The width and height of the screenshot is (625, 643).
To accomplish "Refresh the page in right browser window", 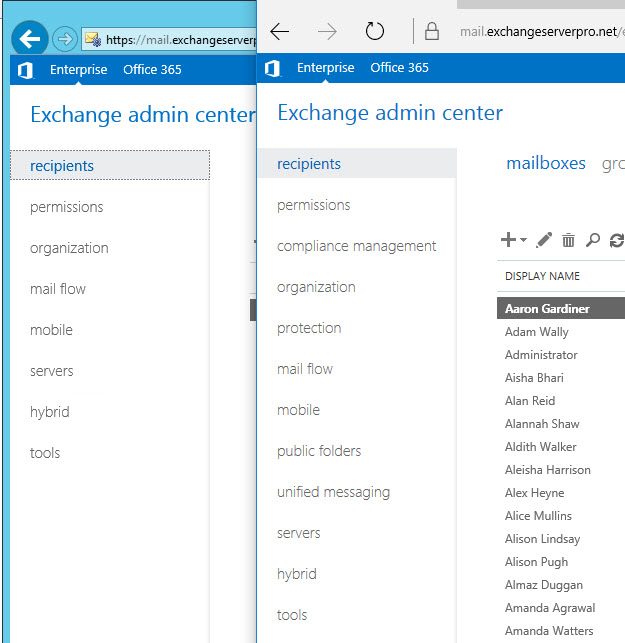I will (374, 31).
